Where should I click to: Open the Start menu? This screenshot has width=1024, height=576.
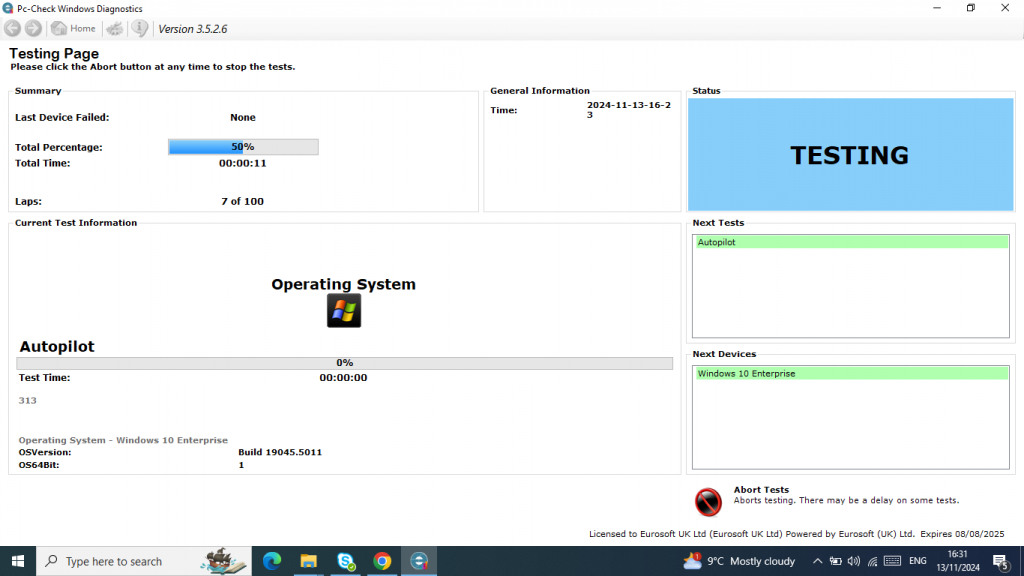pos(17,560)
